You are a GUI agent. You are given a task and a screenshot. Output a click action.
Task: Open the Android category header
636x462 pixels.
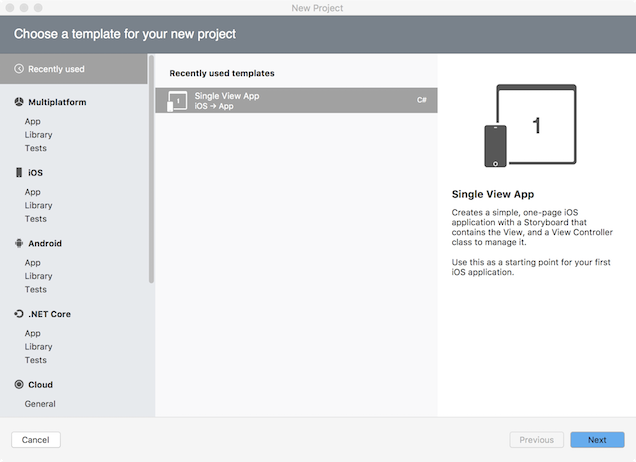click(x=45, y=243)
